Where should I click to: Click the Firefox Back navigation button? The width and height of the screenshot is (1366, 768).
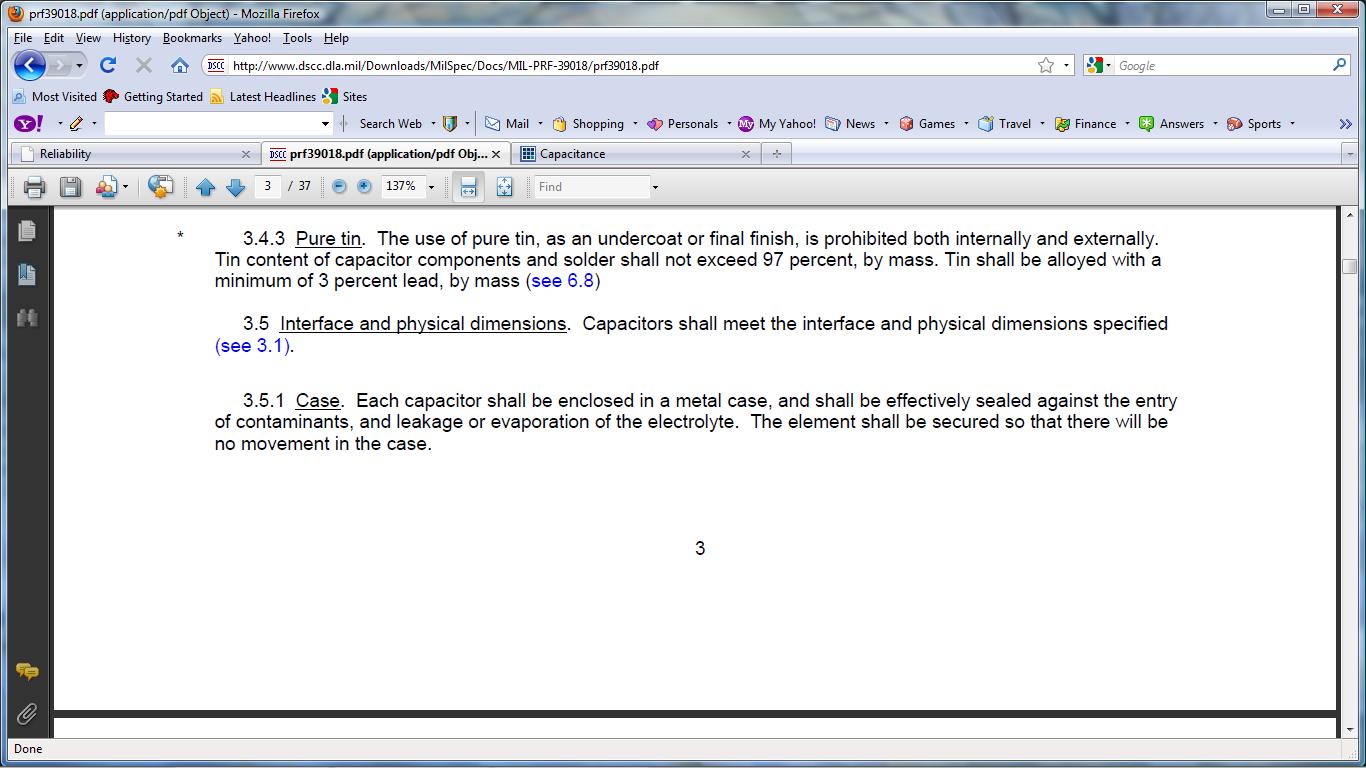click(x=29, y=65)
